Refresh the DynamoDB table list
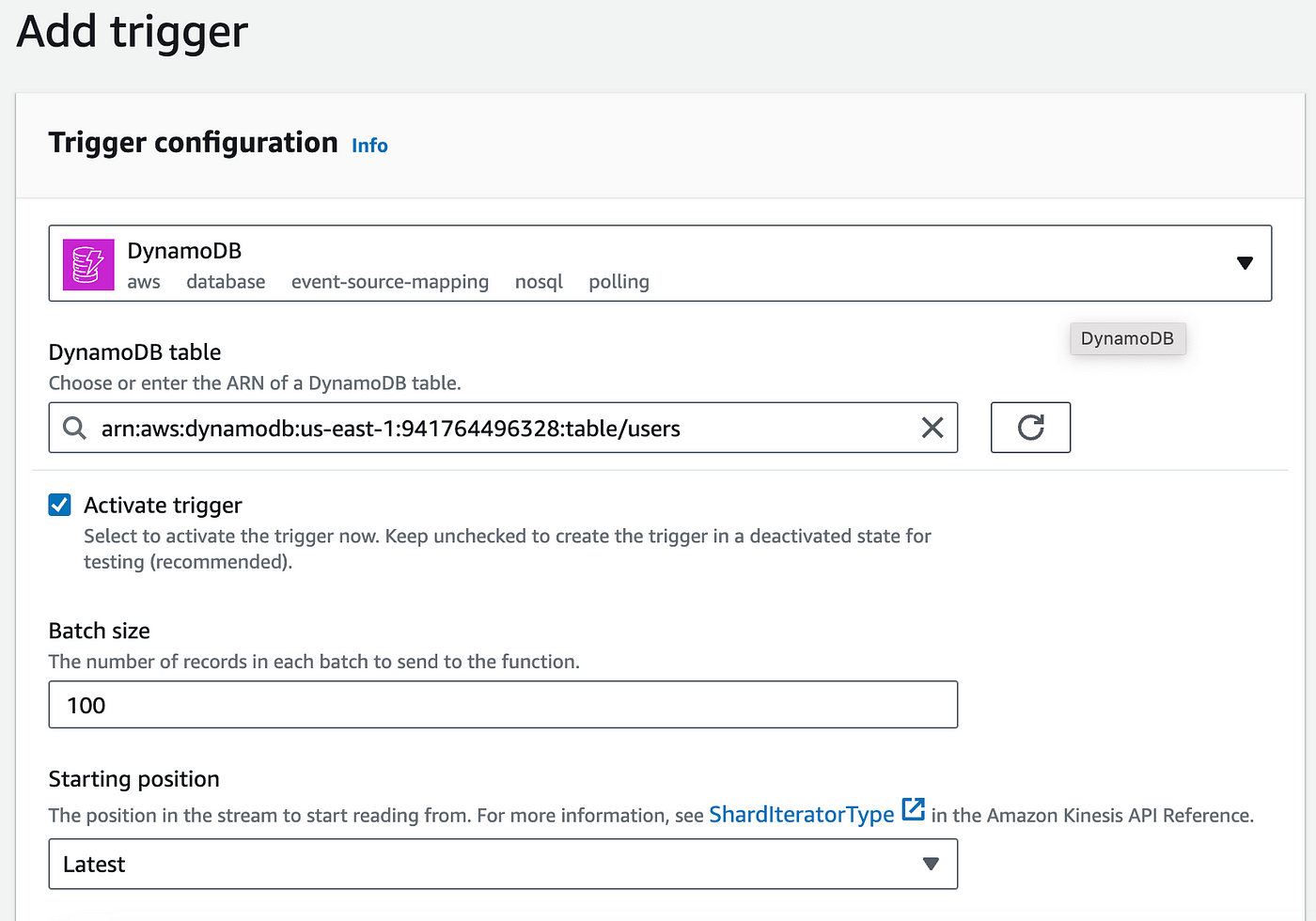Viewport: 1316px width, 921px height. click(1030, 428)
